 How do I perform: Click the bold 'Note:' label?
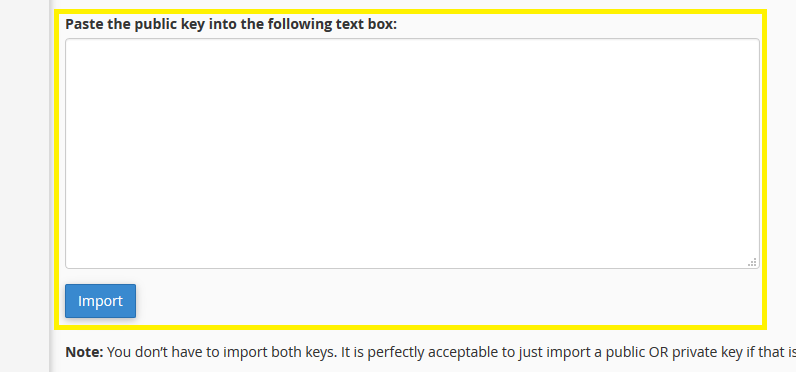(84, 352)
